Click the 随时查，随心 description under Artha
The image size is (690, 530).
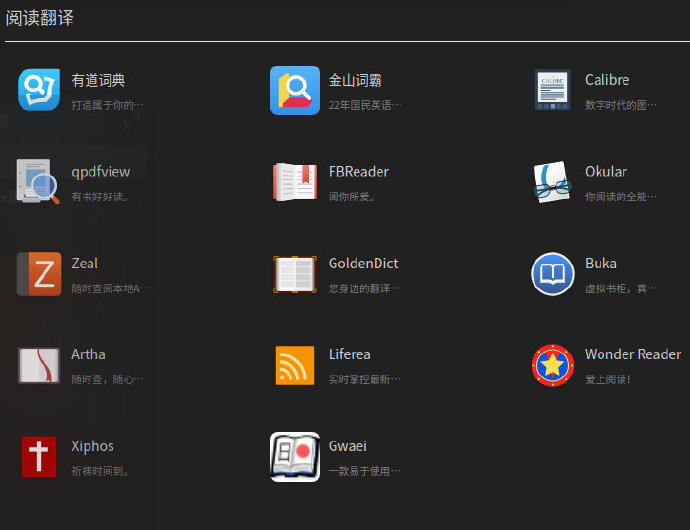point(107,379)
